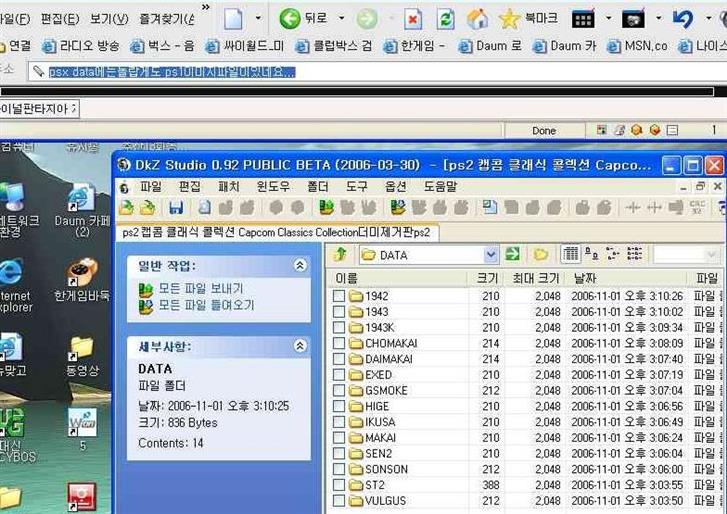Open the 라디오 방송 favorites link
The height and width of the screenshot is (514, 727).
pyautogui.click(x=81, y=46)
